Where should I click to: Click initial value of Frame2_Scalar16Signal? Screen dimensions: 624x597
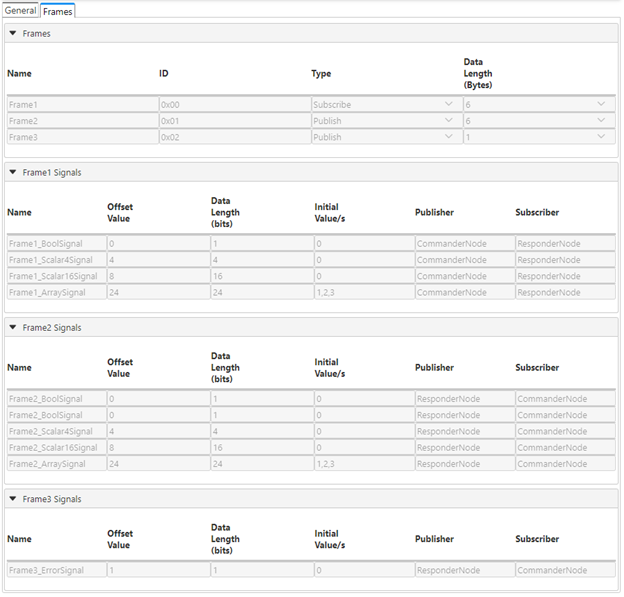tap(365, 448)
